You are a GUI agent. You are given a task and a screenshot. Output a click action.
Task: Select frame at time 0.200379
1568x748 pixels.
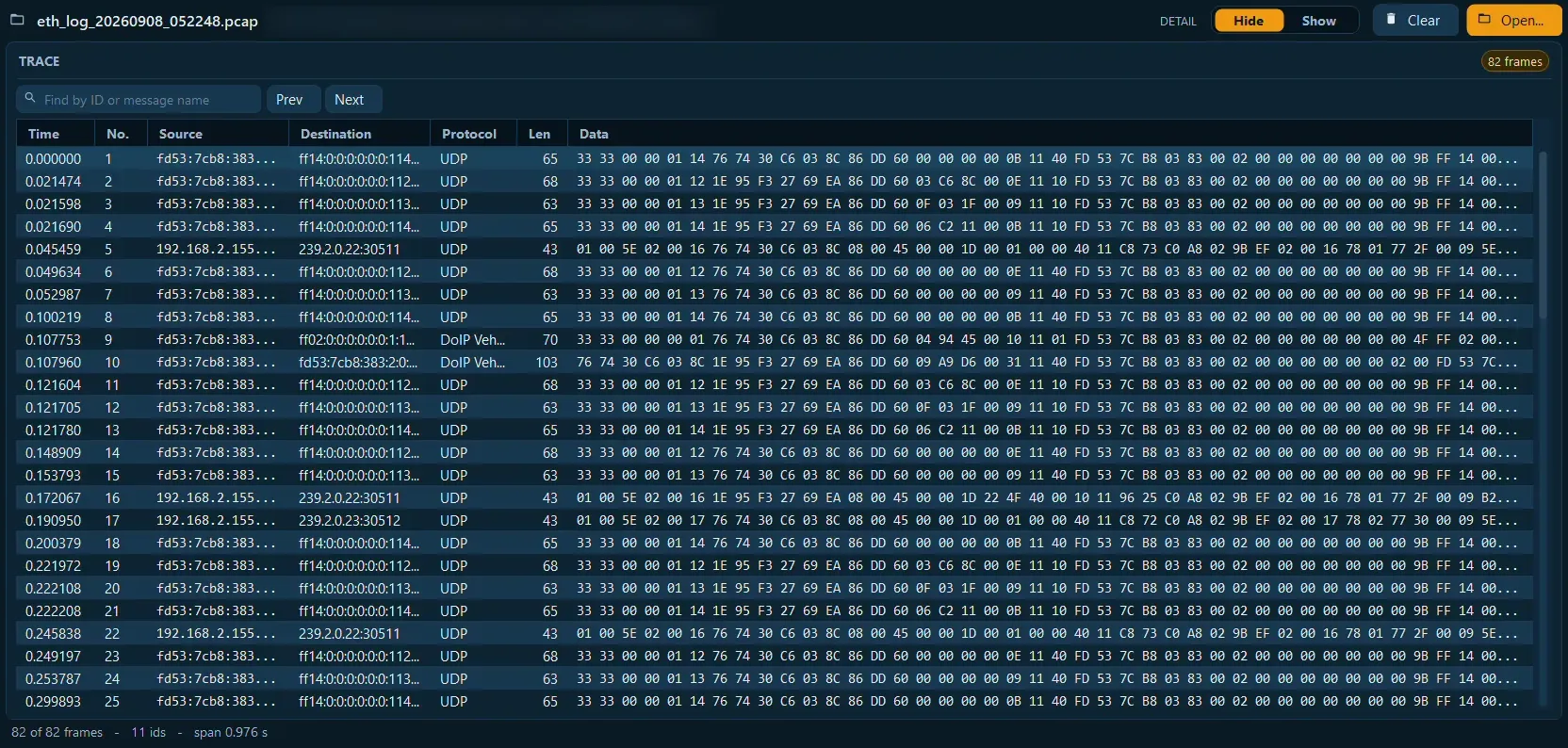(775, 543)
